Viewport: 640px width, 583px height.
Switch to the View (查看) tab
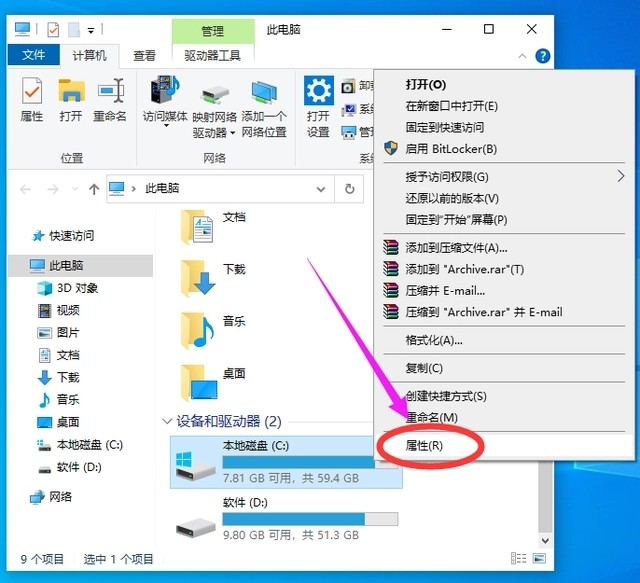click(x=144, y=56)
